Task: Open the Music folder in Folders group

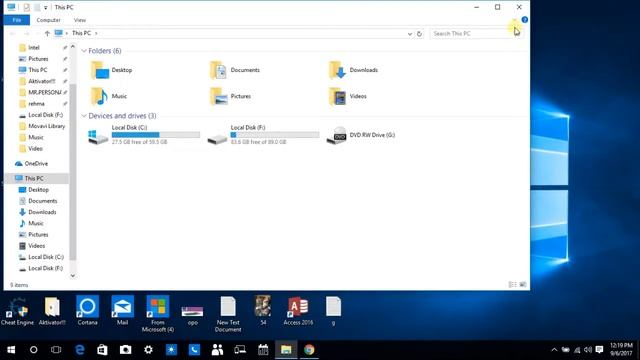Action: click(109, 96)
